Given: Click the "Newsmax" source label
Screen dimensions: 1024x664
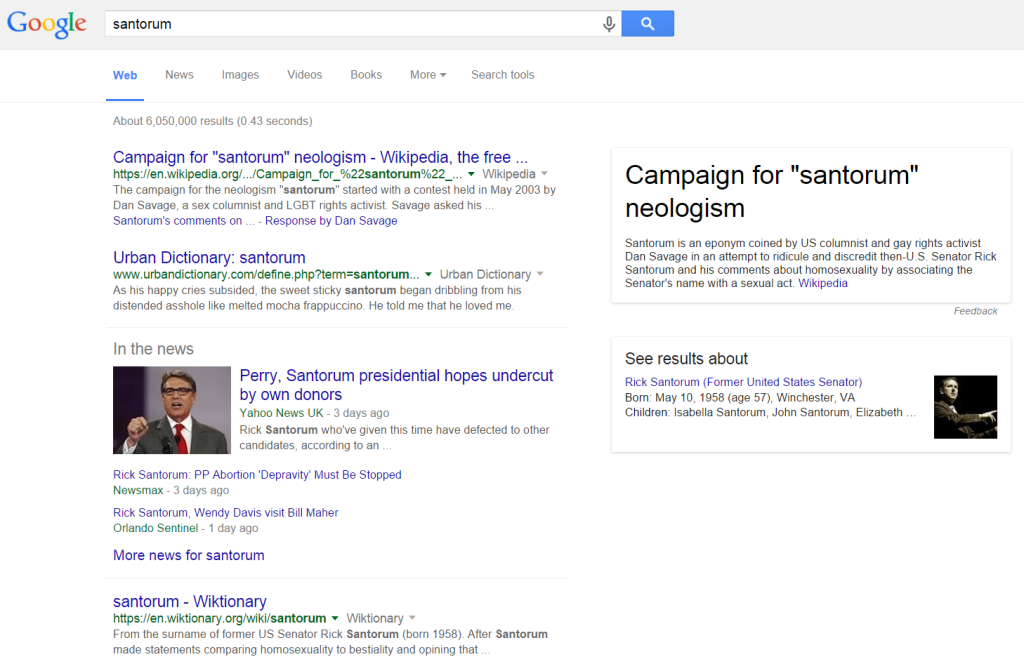Looking at the screenshot, I should pos(138,490).
